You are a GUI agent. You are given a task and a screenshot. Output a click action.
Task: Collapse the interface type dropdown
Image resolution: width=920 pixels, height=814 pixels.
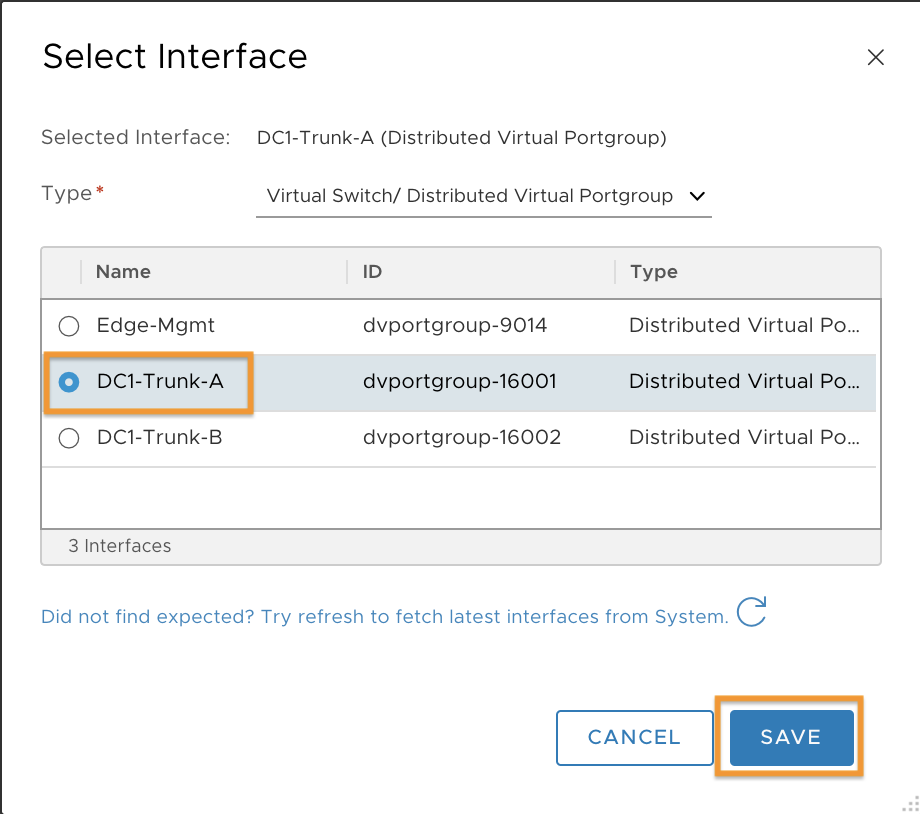(x=697, y=196)
